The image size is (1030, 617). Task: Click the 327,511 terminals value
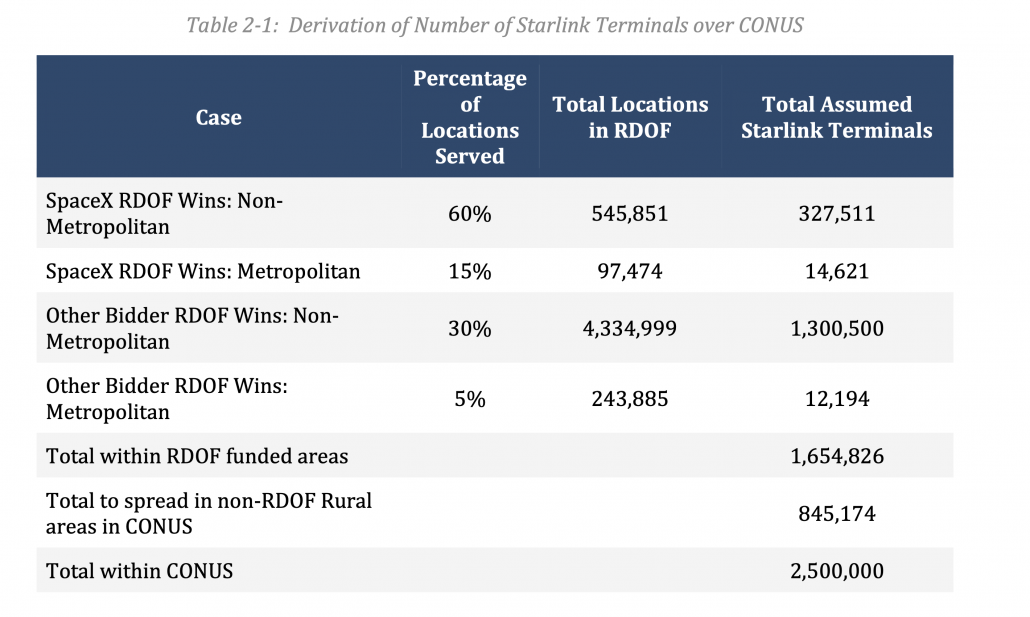(x=837, y=214)
